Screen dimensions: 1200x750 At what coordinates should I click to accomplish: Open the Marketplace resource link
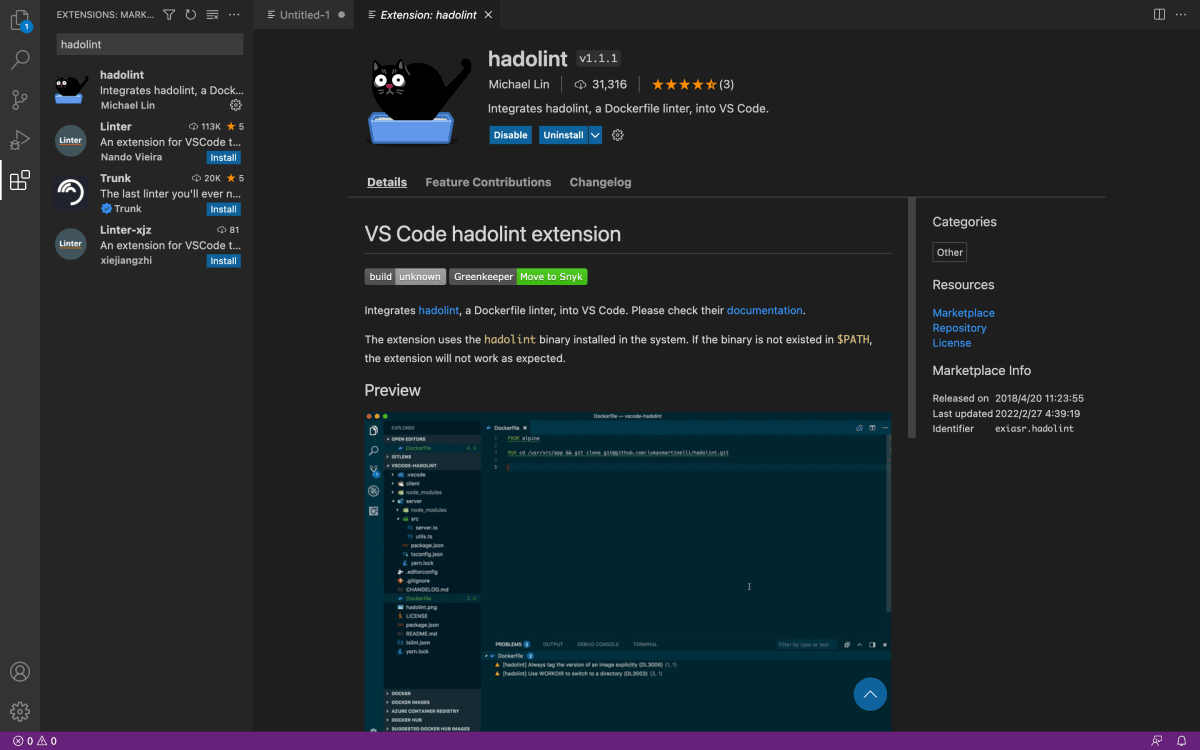(963, 313)
